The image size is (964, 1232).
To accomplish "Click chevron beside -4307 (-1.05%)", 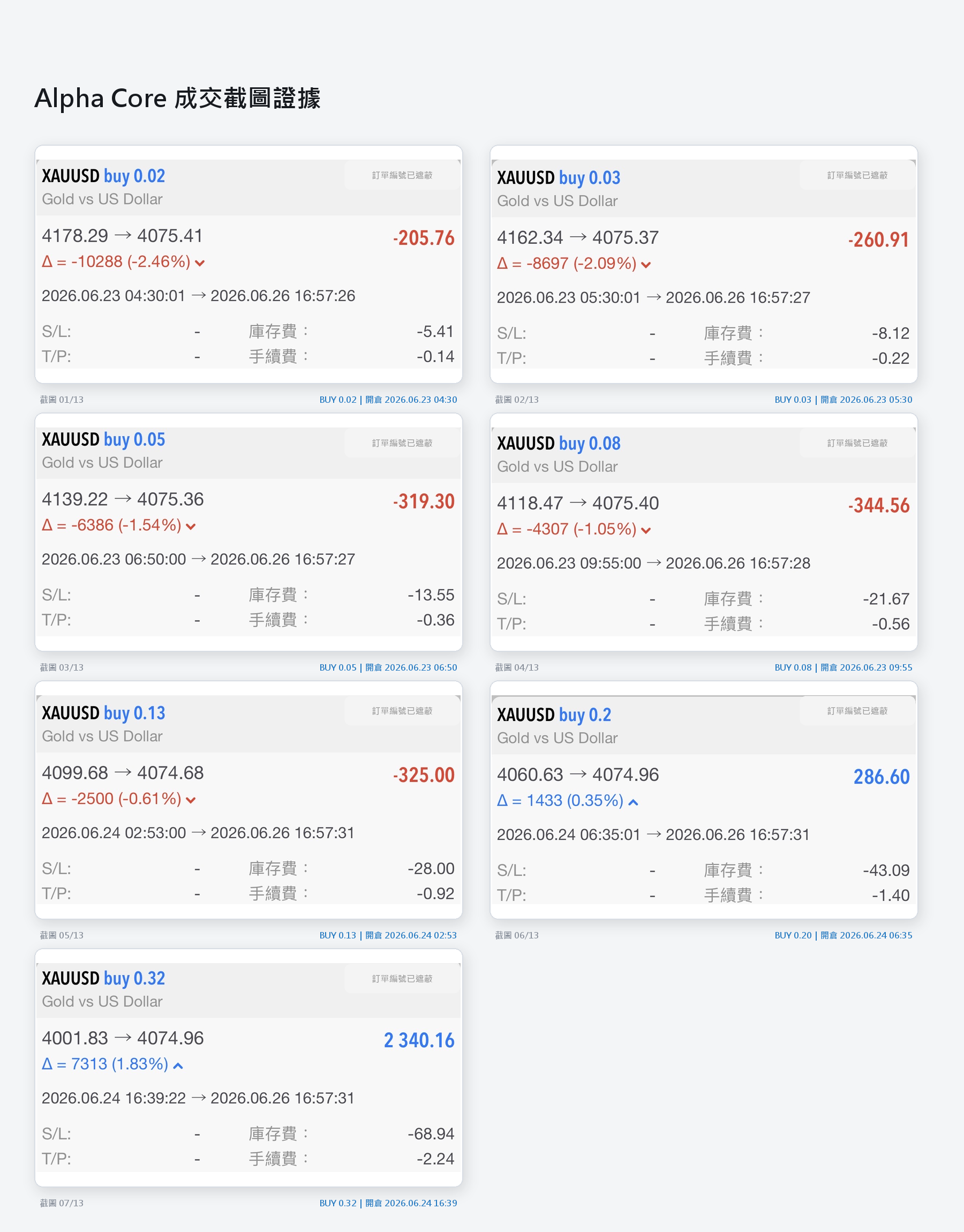I will pos(646,530).
